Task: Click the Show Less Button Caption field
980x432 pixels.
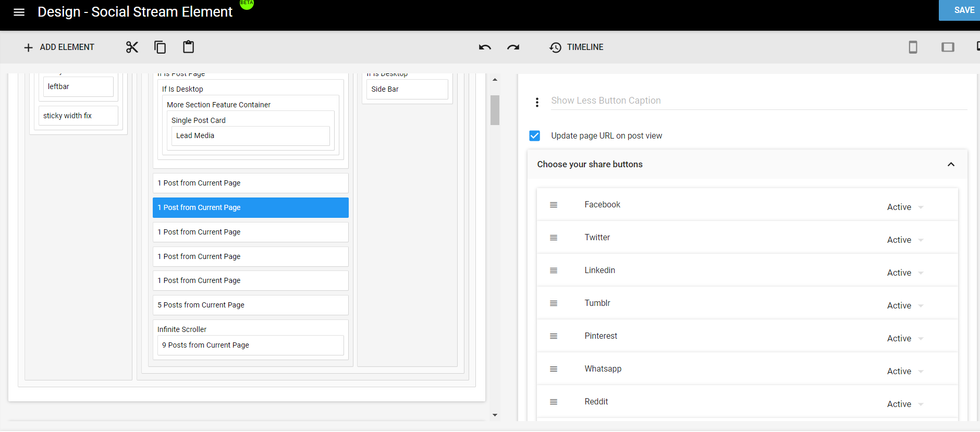Action: 740,101
